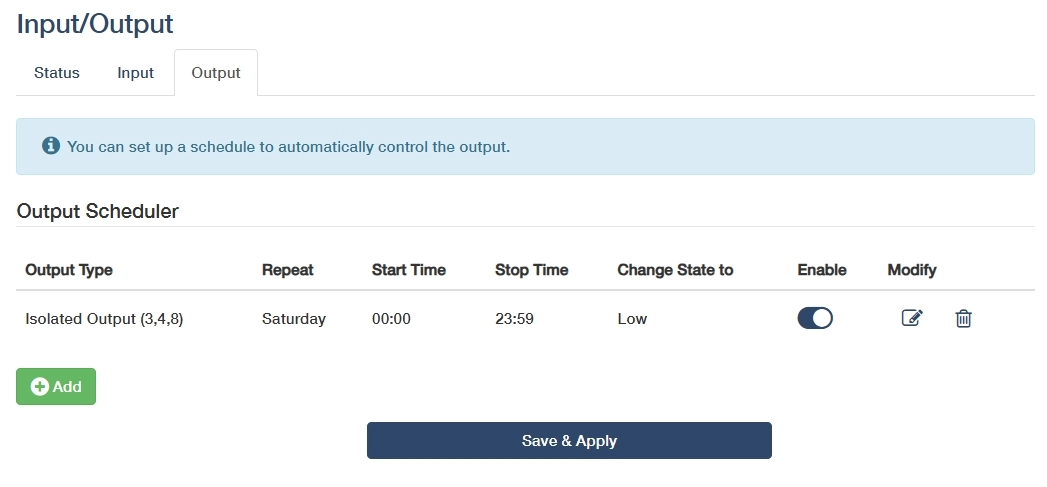Click the Change State to column header
1047x487 pixels.
[x=675, y=270]
